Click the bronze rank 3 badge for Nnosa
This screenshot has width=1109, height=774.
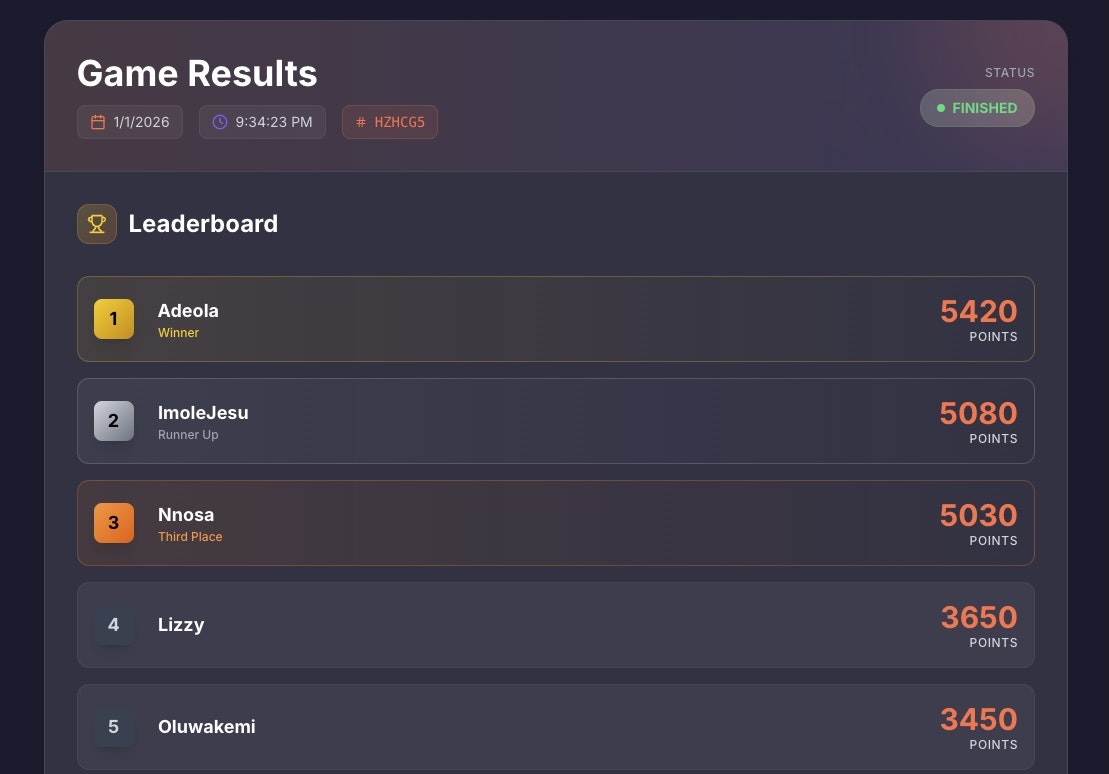point(113,522)
